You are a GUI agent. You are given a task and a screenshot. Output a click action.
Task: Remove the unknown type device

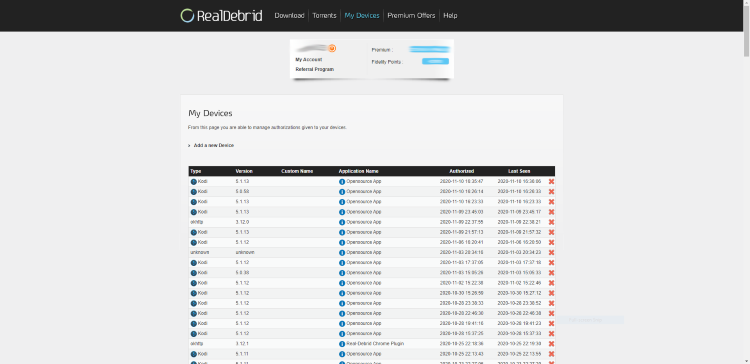click(x=551, y=253)
